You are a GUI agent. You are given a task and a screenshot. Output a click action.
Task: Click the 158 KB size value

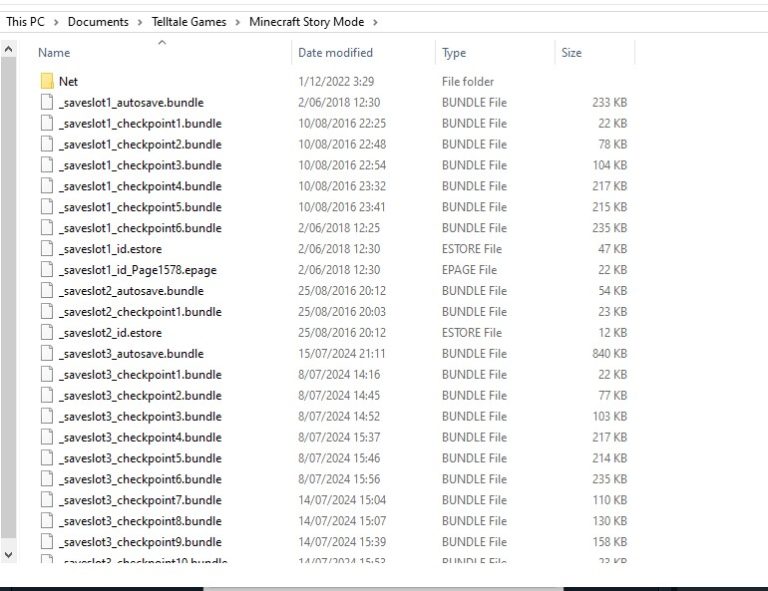click(x=609, y=542)
